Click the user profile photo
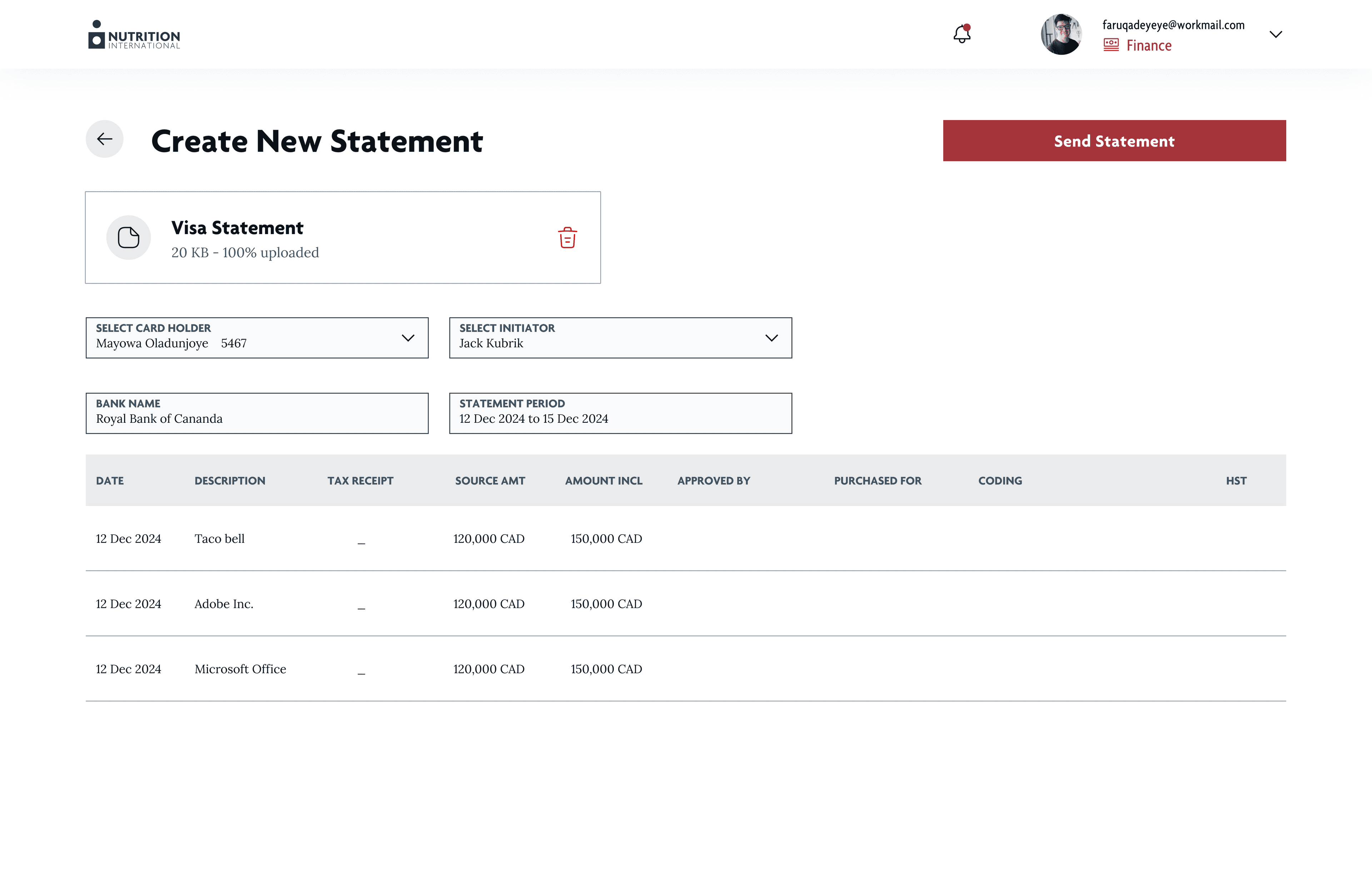The width and height of the screenshot is (1372, 873). click(1061, 34)
